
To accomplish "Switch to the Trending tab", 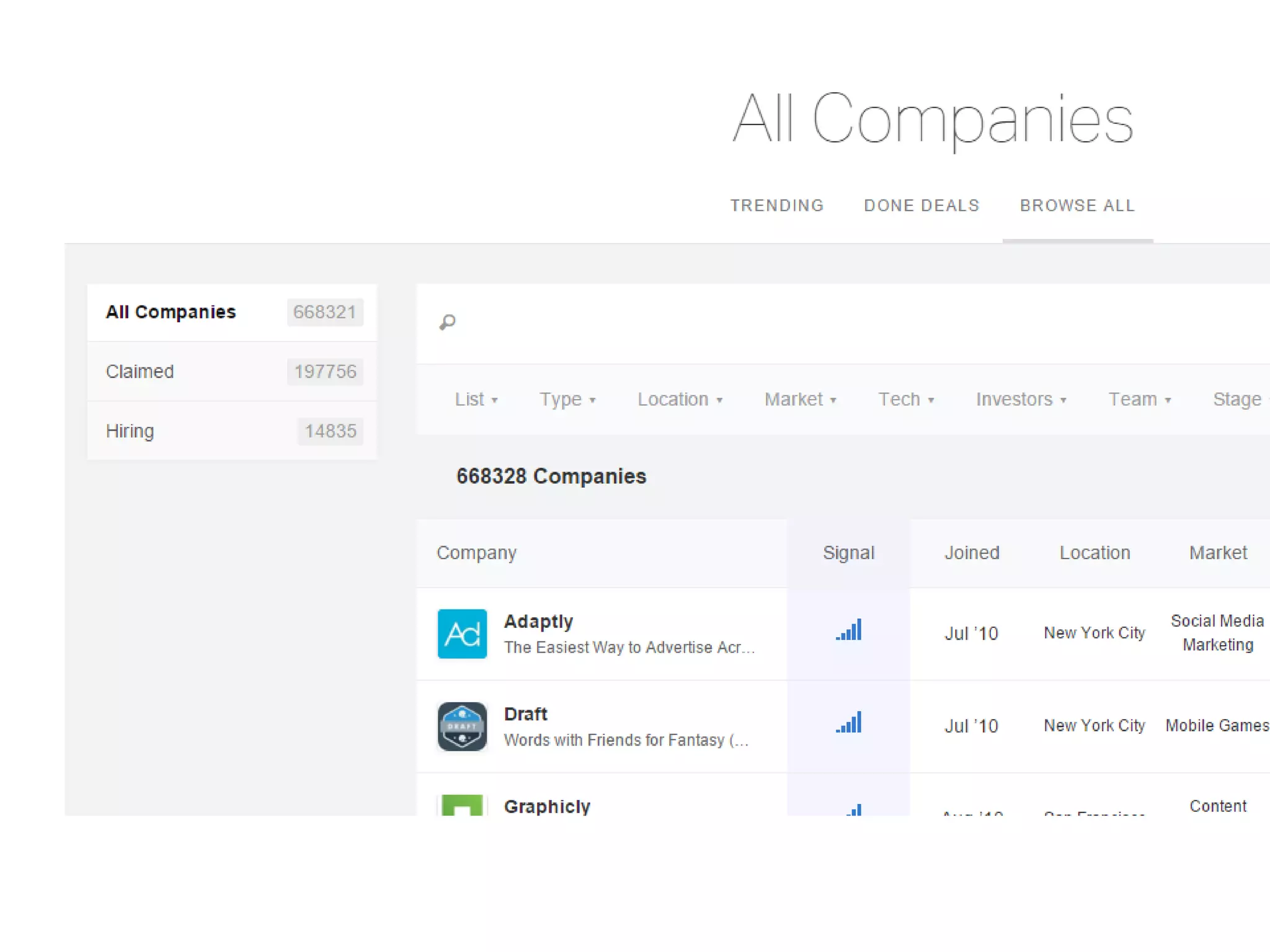I will 776,206.
